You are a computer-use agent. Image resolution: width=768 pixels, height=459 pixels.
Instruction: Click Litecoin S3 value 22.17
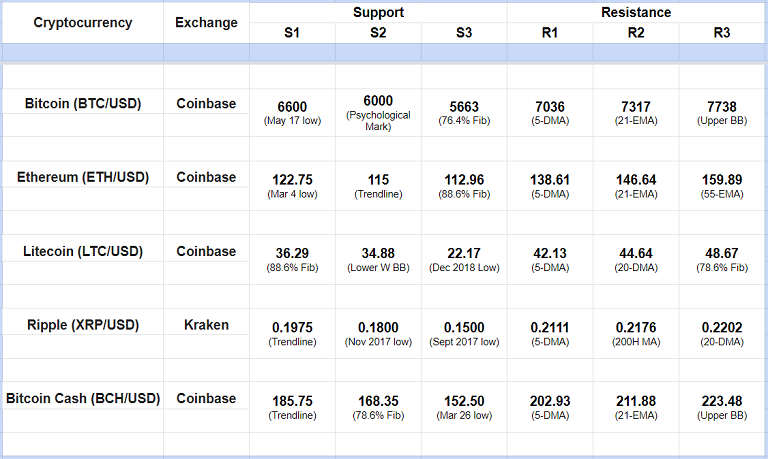[464, 255]
